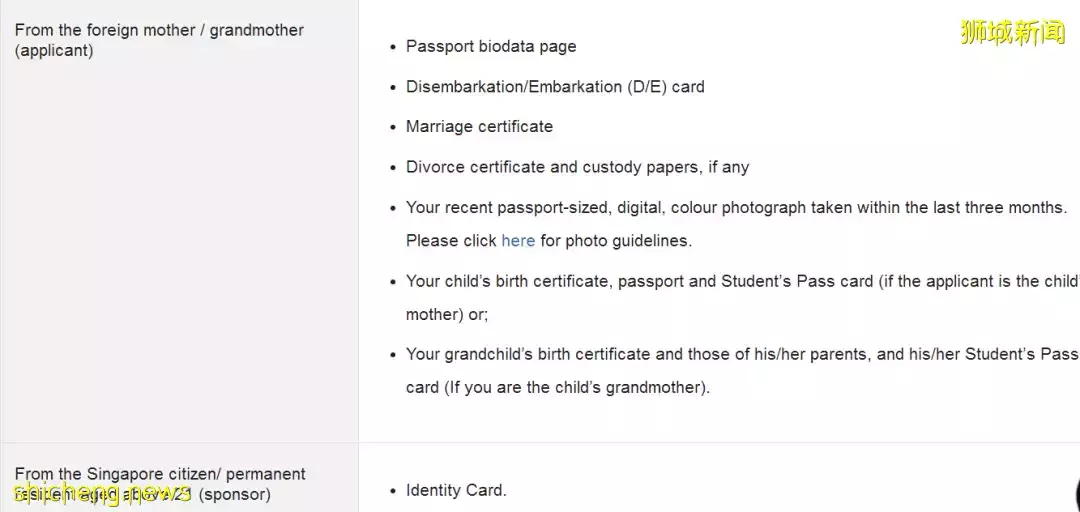This screenshot has height=512, width=1080.
Task: Open the "here" photo guidelines link
Action: click(518, 241)
